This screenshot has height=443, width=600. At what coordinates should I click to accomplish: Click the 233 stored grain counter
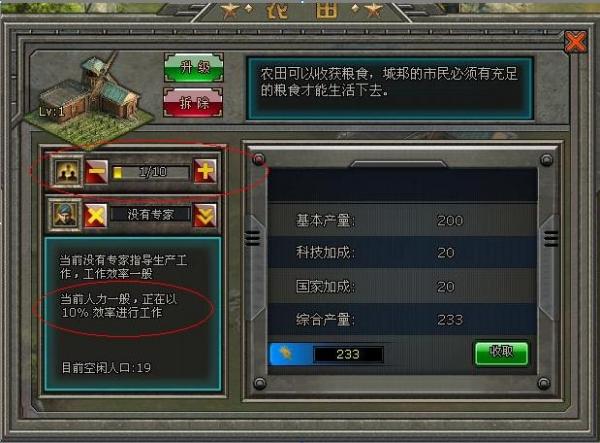(348, 354)
